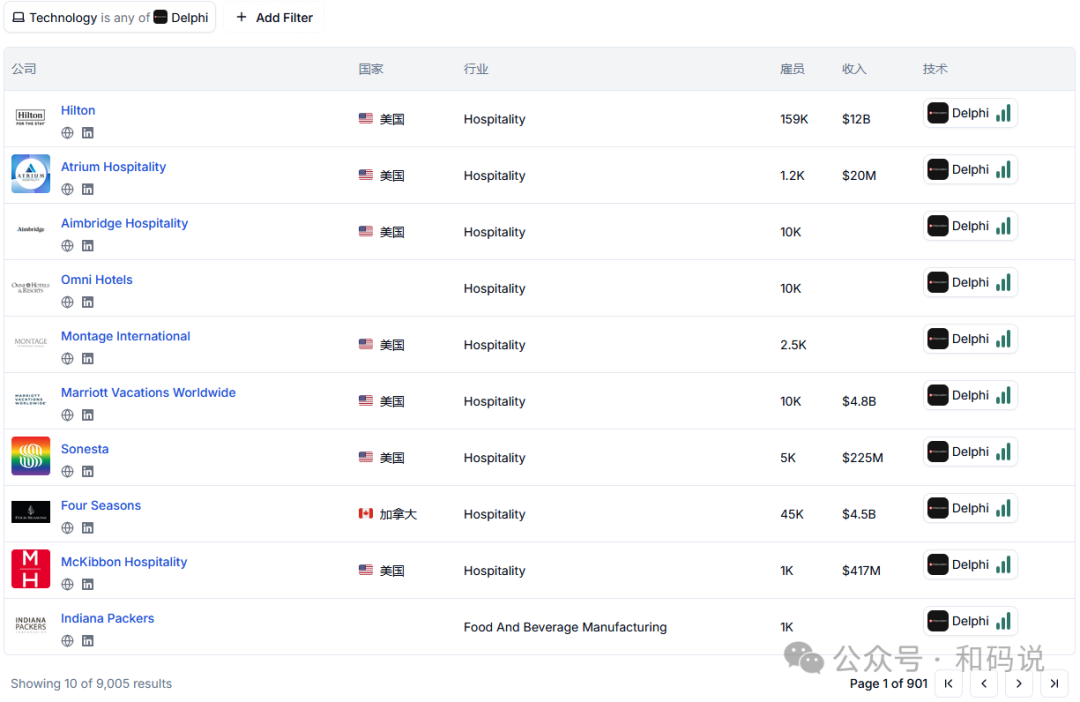Open Atrium Hospitality's LinkedIn icon
The image size is (1080, 702).
click(87, 189)
